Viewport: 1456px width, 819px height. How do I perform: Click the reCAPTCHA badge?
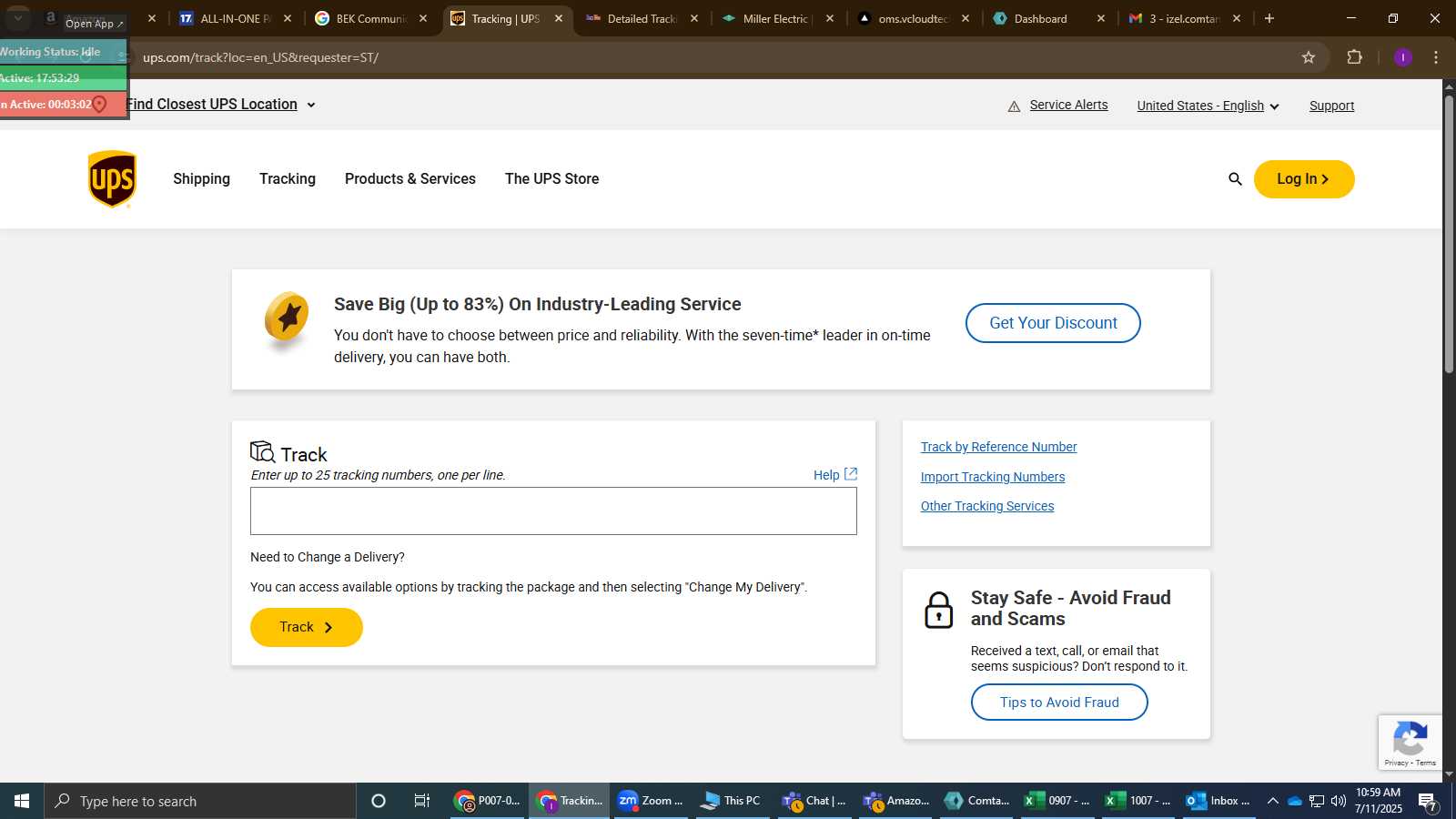tap(1410, 743)
